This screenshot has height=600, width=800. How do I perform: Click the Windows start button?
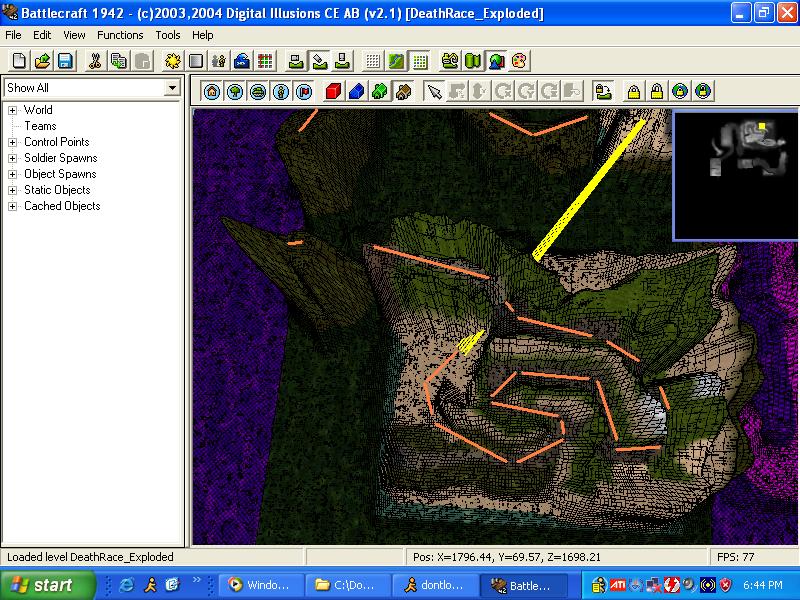(47, 585)
